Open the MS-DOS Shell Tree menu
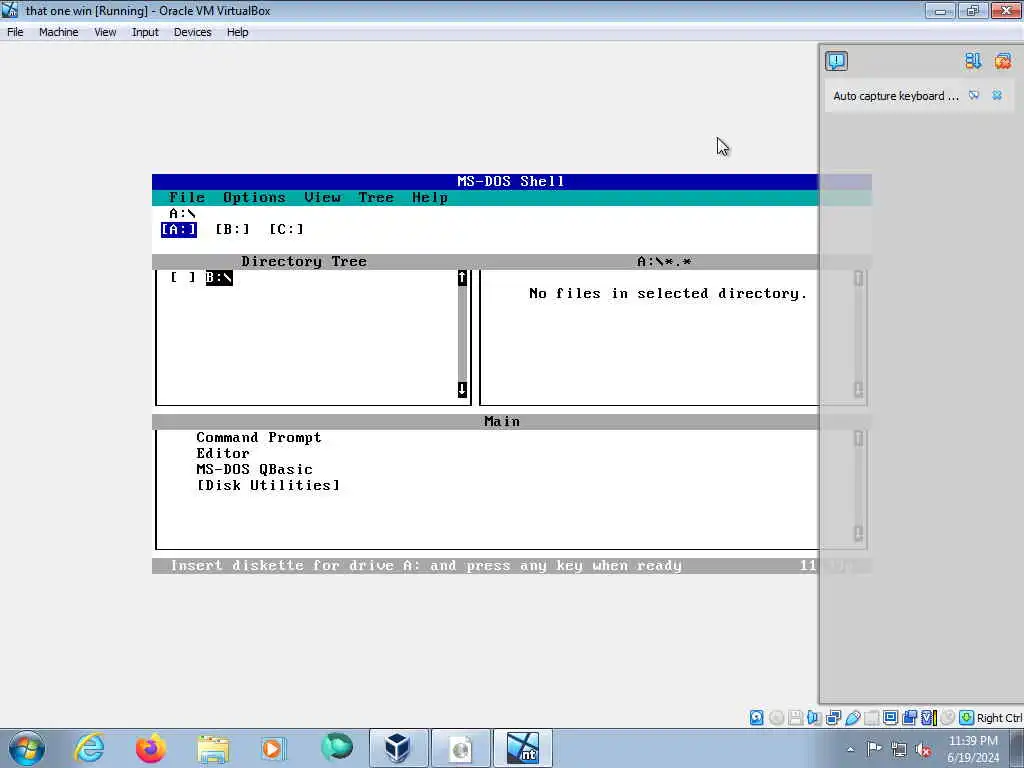The image size is (1024, 768). coord(376,197)
